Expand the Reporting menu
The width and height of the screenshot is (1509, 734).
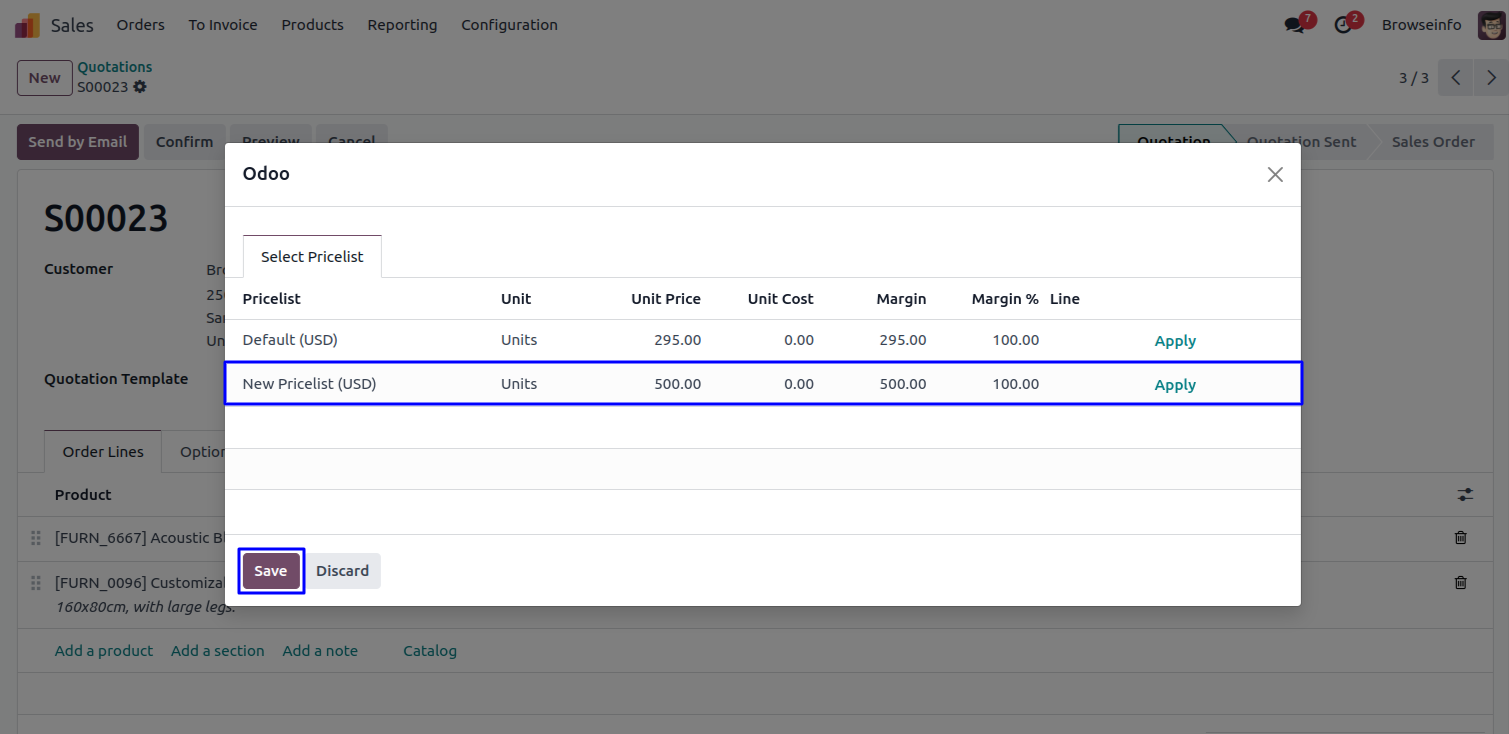click(402, 25)
